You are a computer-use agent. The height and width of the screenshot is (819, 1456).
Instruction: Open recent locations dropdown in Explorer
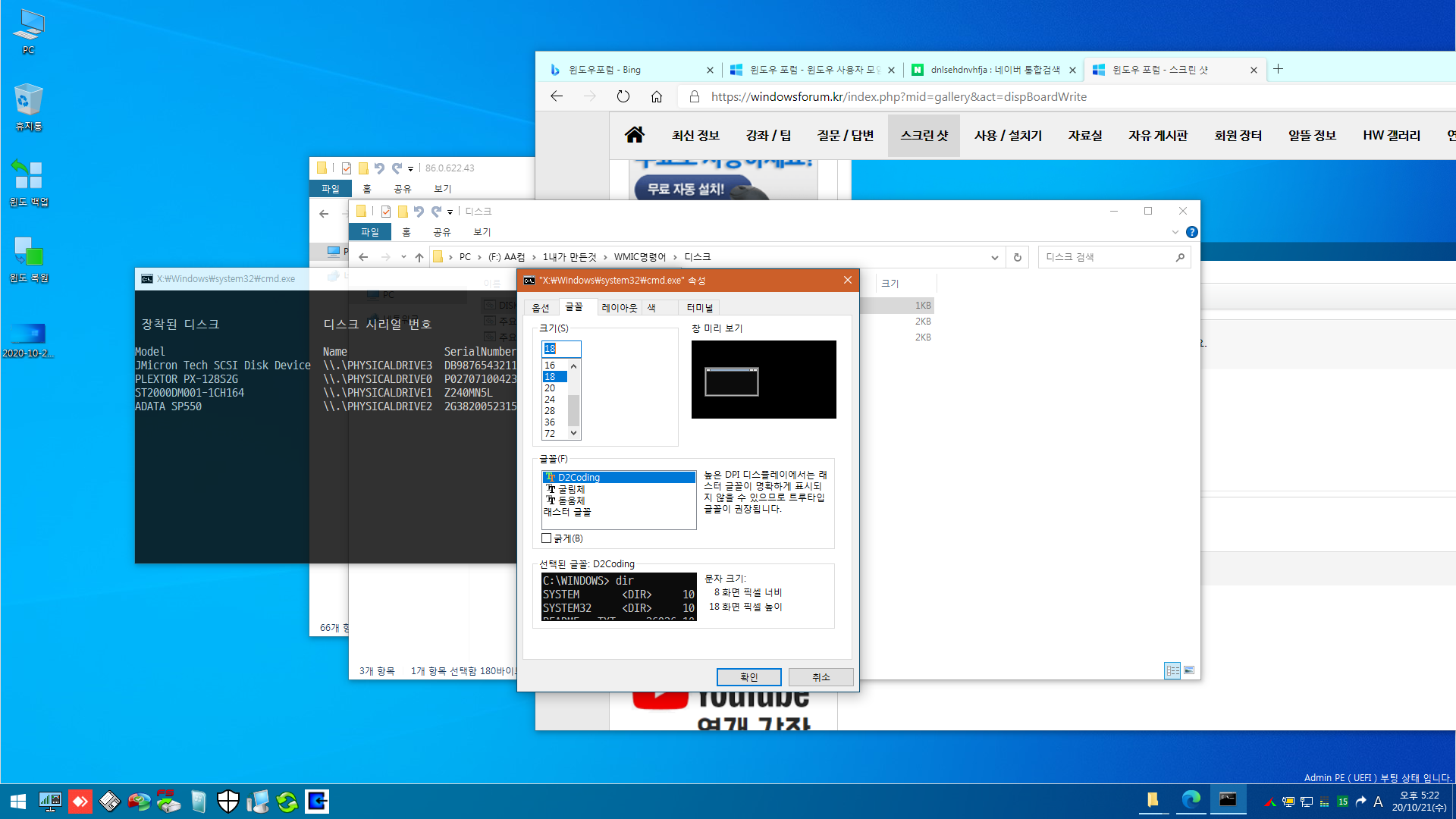[x=403, y=257]
